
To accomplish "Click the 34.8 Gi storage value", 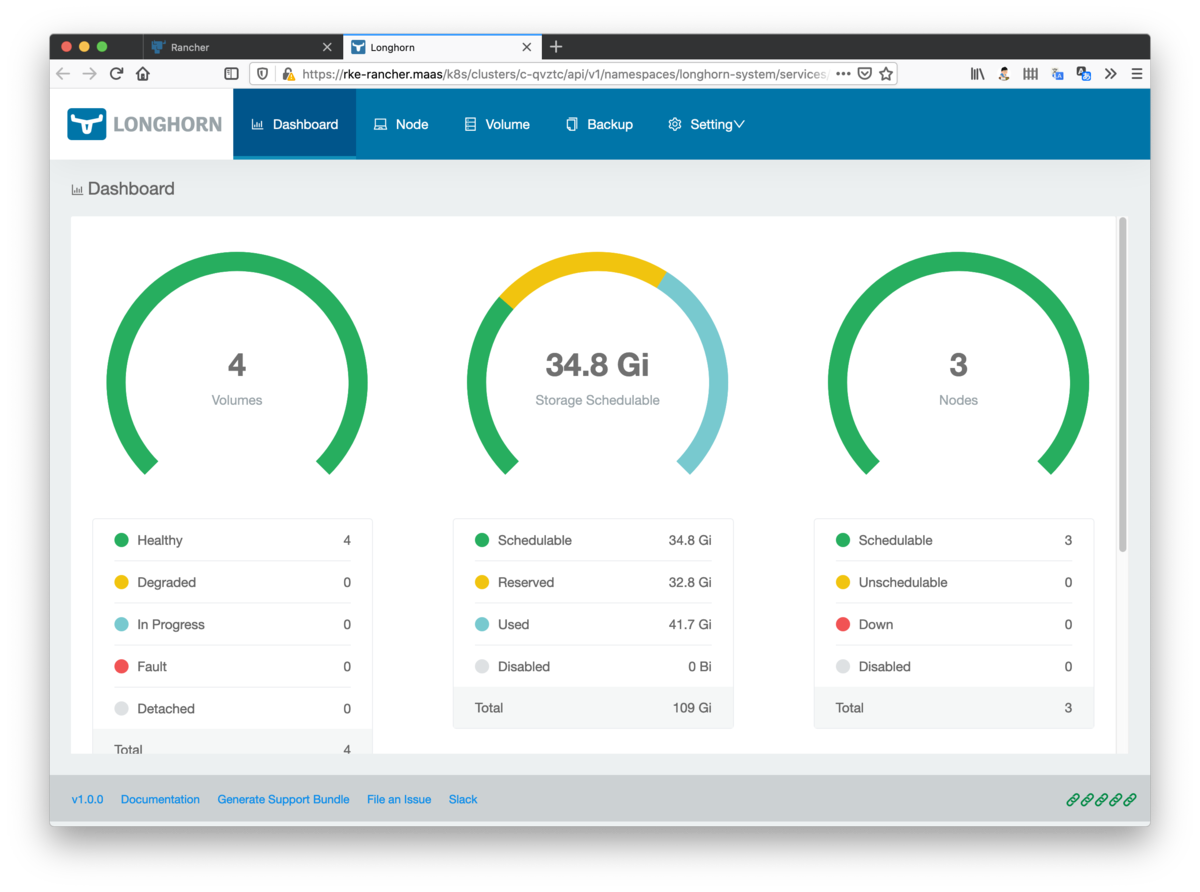I will (597, 365).
